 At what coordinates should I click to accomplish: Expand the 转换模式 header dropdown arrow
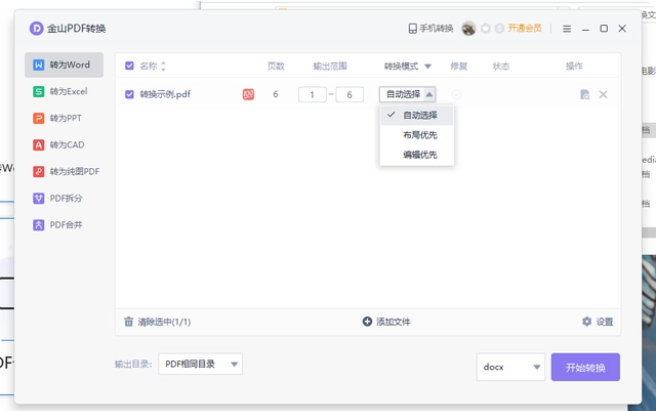(427, 66)
